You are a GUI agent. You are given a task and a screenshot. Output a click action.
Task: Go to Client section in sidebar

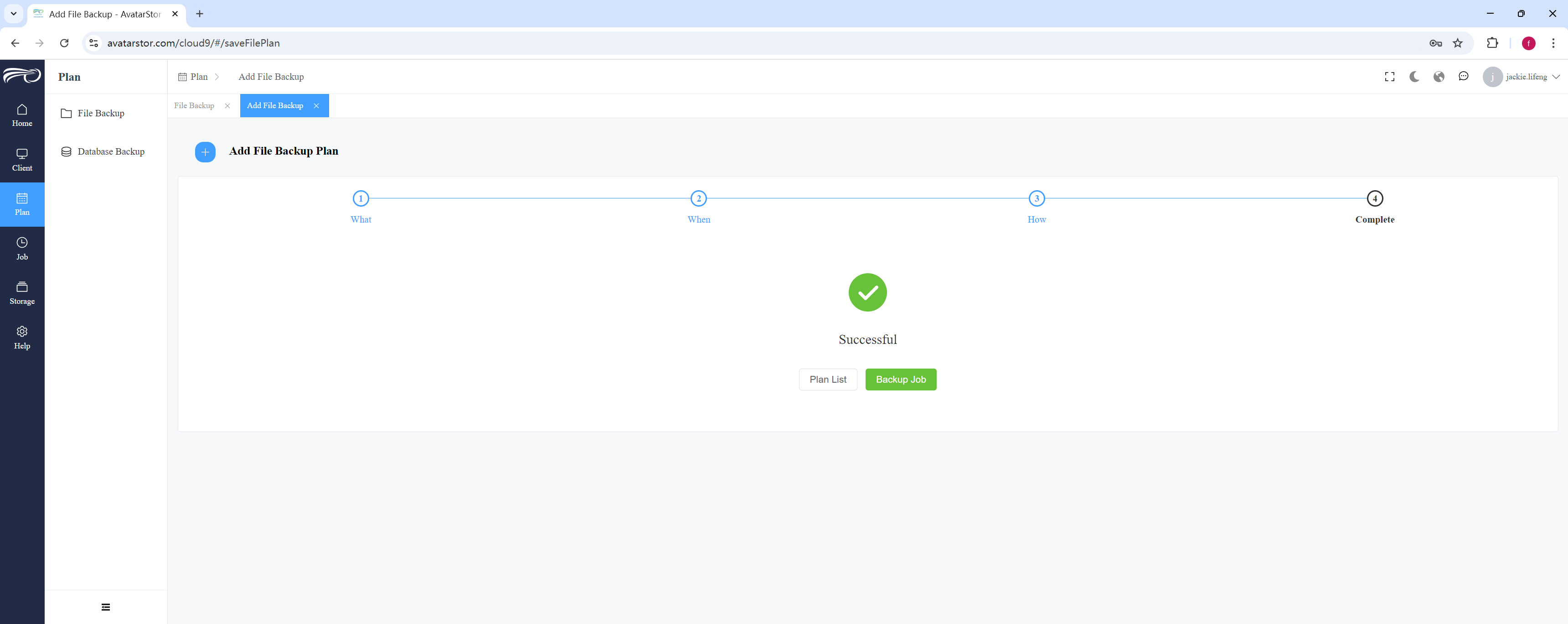[22, 160]
